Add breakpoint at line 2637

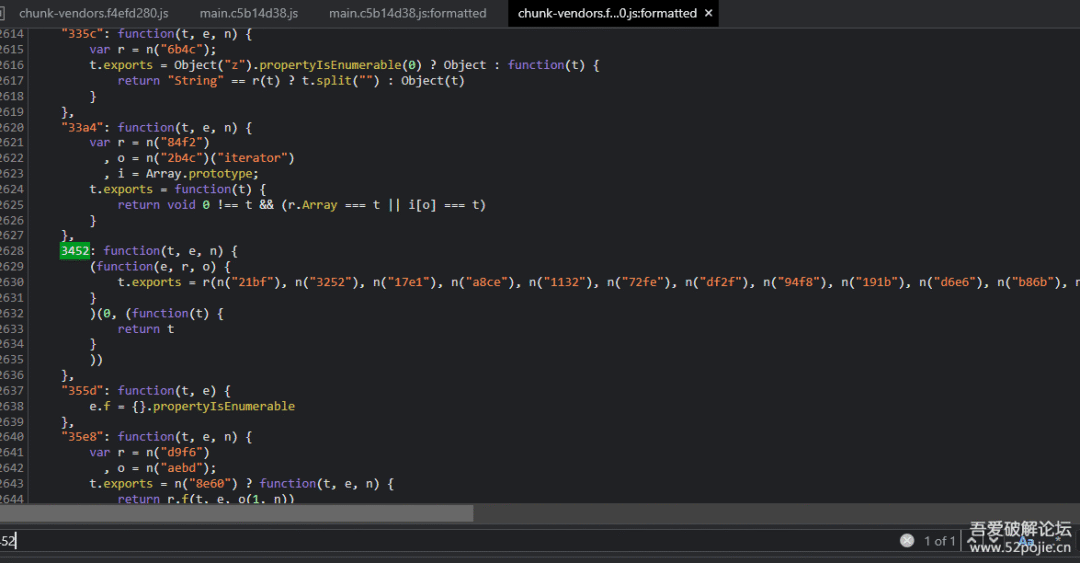[x=12, y=391]
